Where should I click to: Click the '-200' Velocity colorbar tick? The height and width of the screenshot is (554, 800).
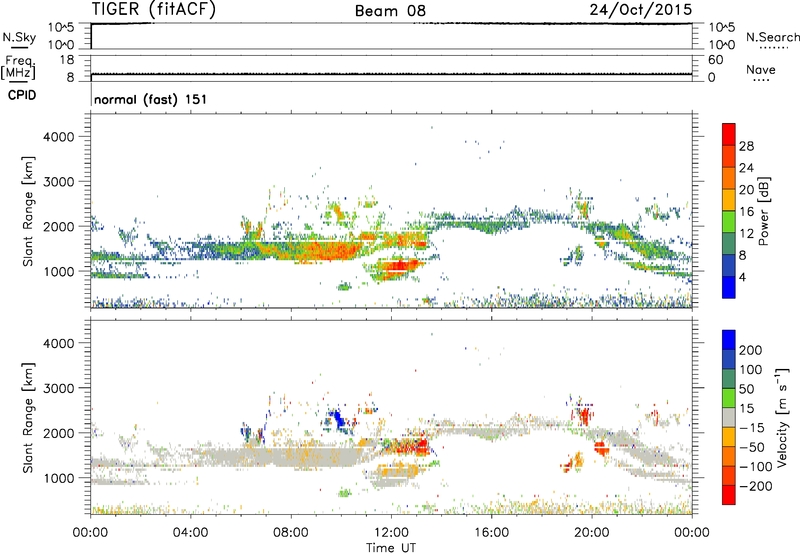(x=755, y=486)
